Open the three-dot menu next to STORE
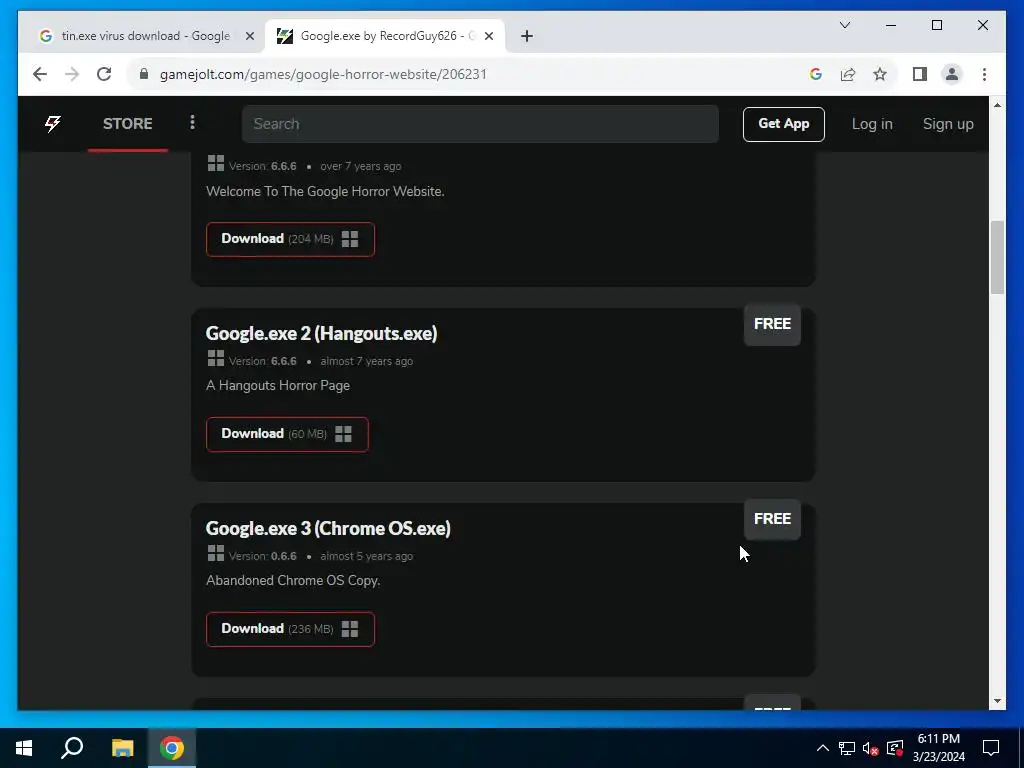 tap(192, 123)
